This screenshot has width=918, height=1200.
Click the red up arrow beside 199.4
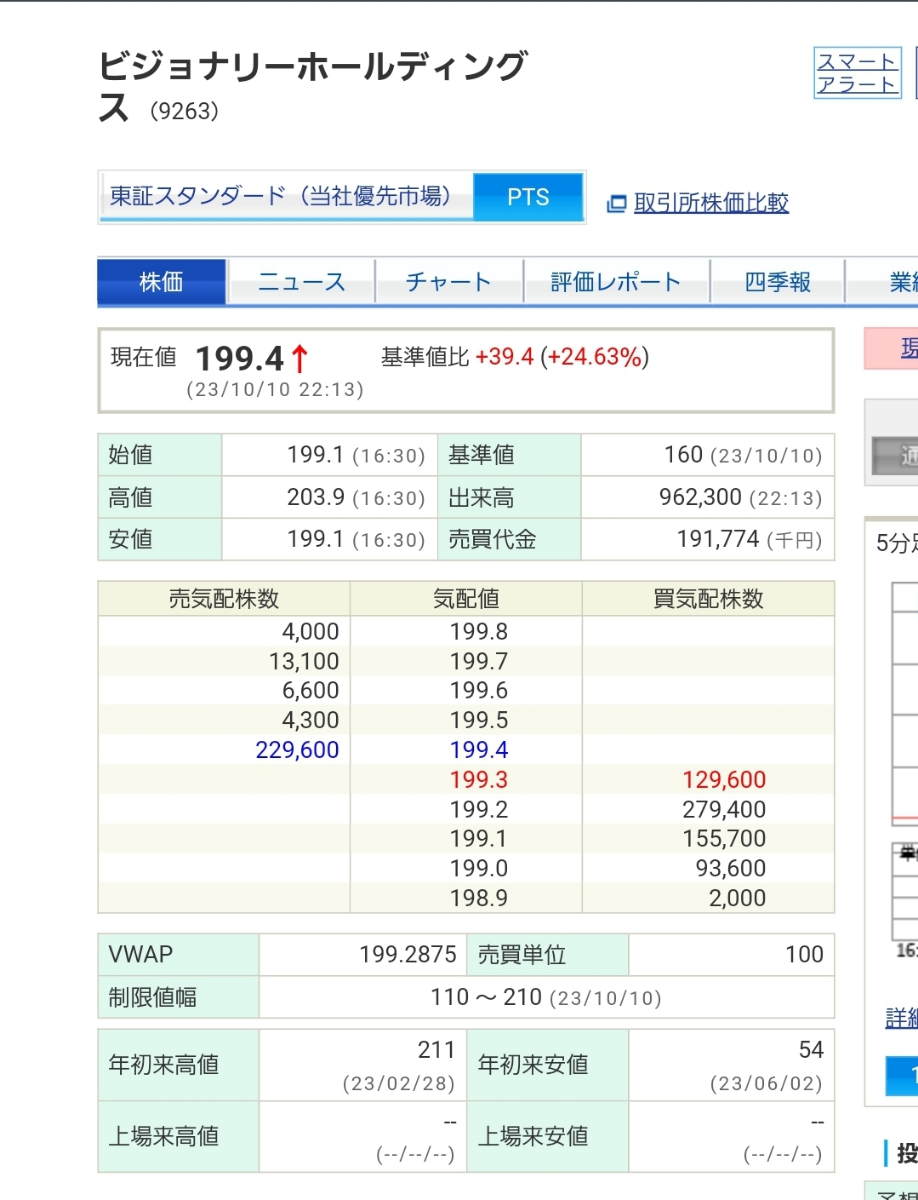pos(299,358)
